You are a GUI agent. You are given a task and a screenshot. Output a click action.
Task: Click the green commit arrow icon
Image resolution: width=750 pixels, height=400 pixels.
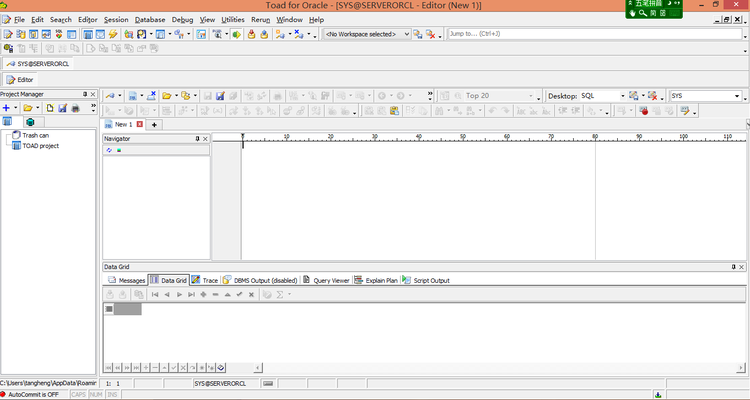pos(236,34)
